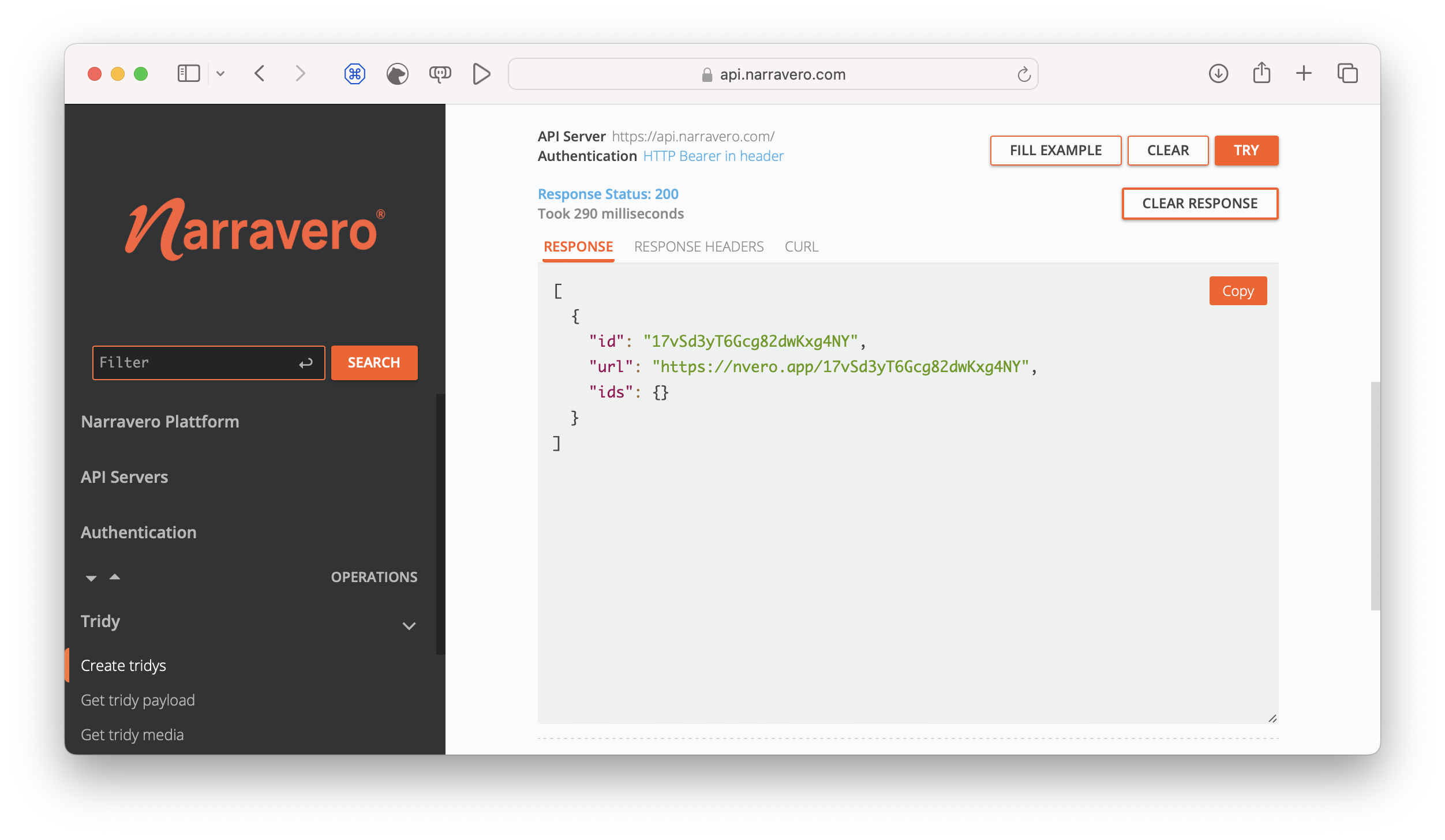Open a new tab with the plus icon
Screen dimensions: 1445x840
click(x=1304, y=73)
